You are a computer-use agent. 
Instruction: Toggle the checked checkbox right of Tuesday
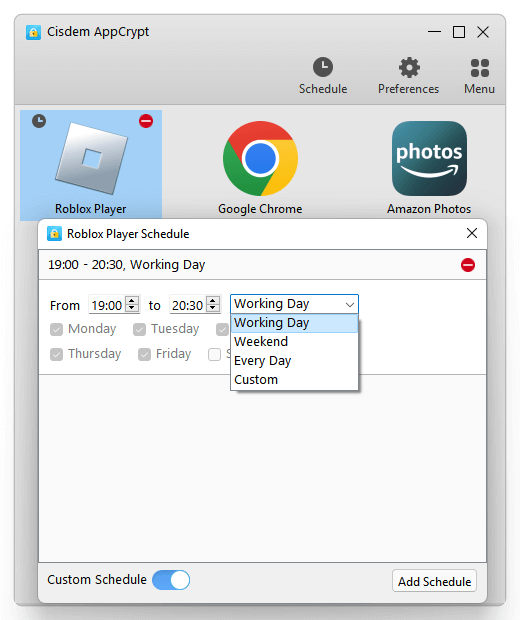[222, 329]
